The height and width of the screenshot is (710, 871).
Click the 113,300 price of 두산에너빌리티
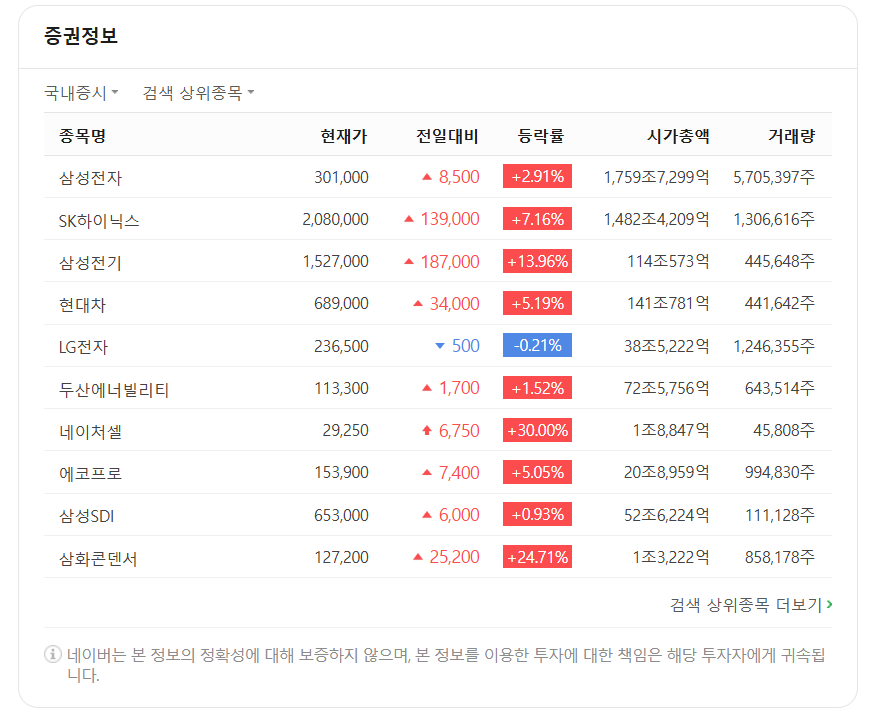coord(341,388)
